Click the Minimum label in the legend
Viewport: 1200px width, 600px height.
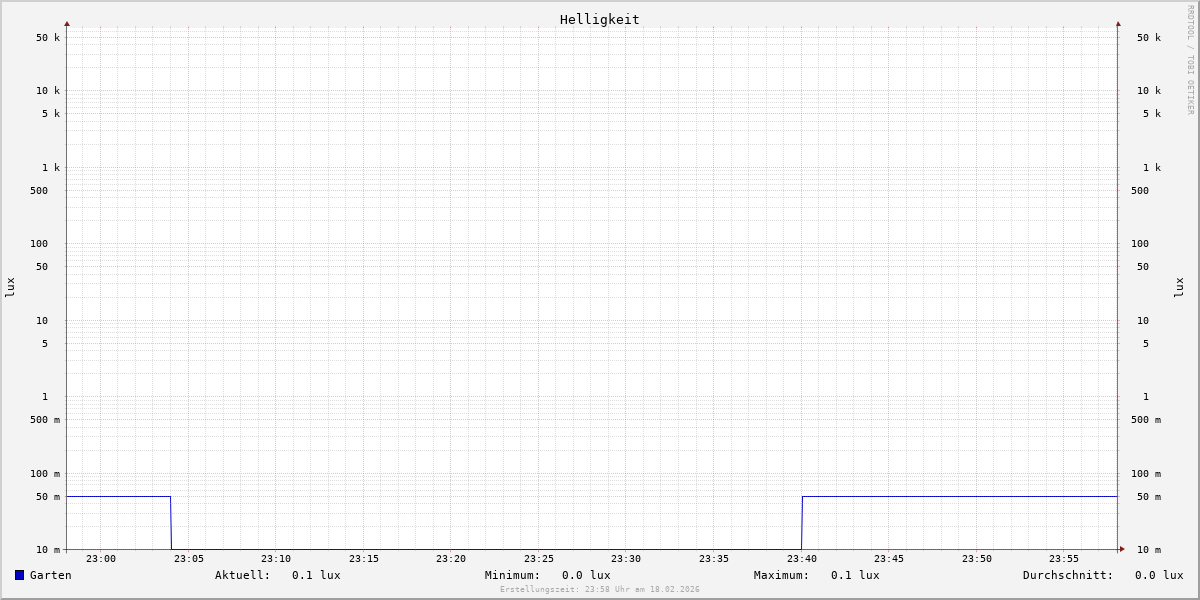[x=513, y=575]
